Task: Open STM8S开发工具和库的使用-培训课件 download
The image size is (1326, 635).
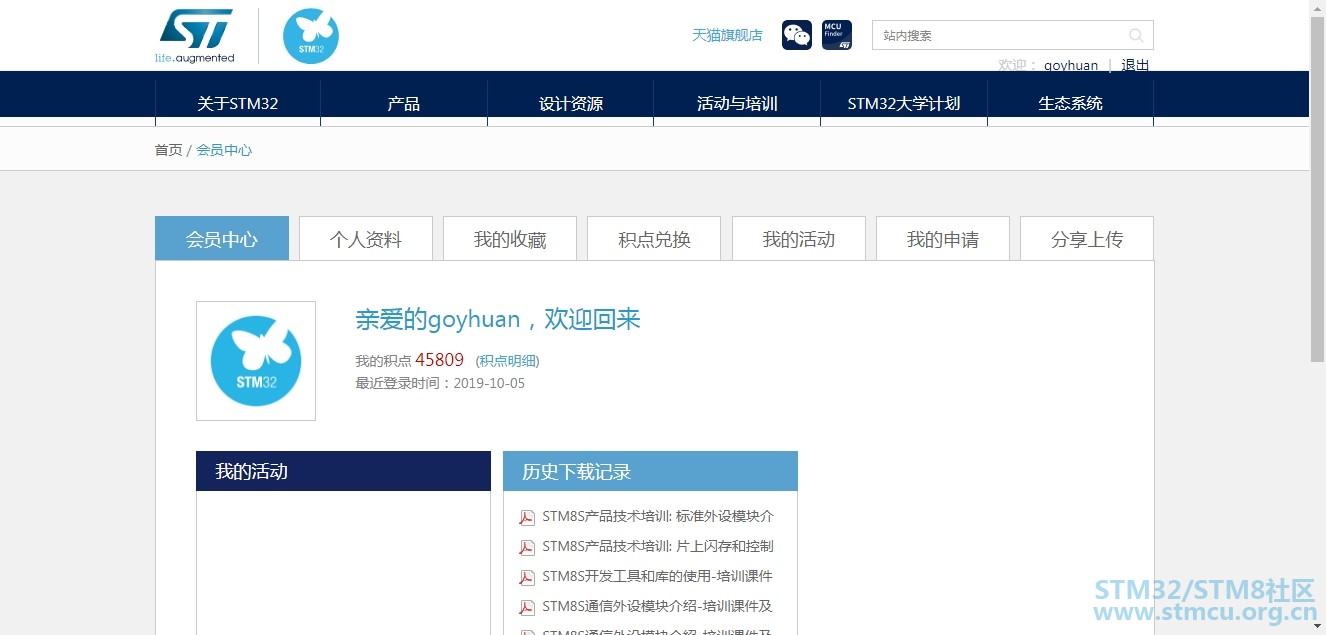Action: coord(657,576)
